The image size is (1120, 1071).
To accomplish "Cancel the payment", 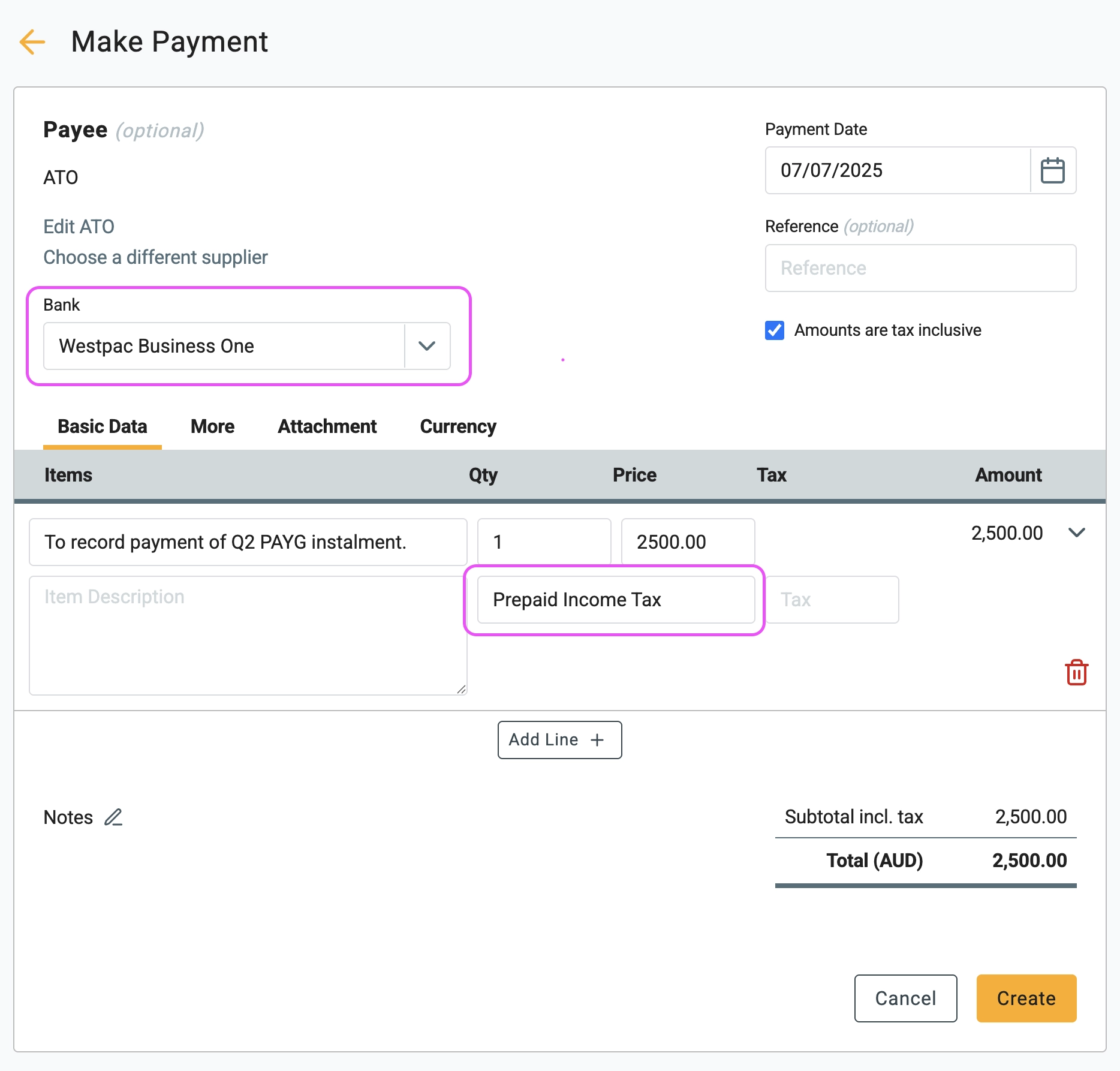I will coord(905,998).
